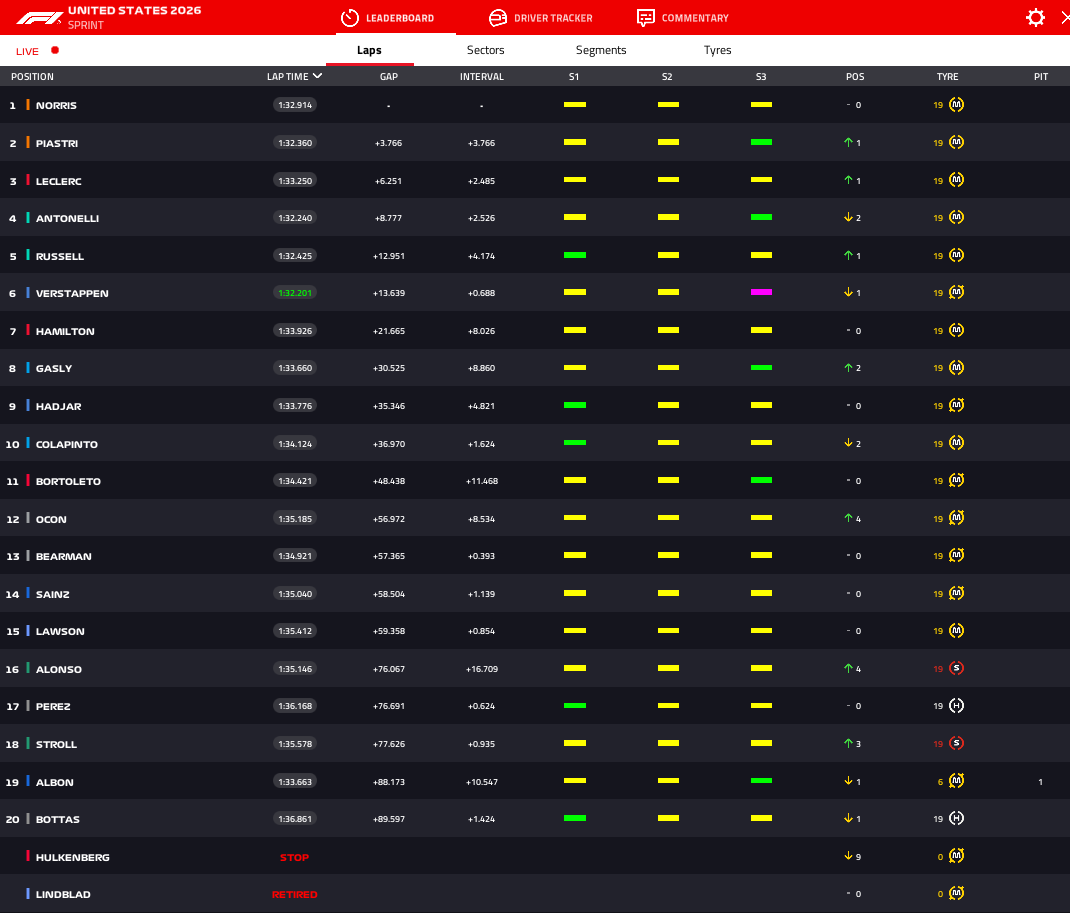Click Lindblad's RETIRED status

click(294, 895)
